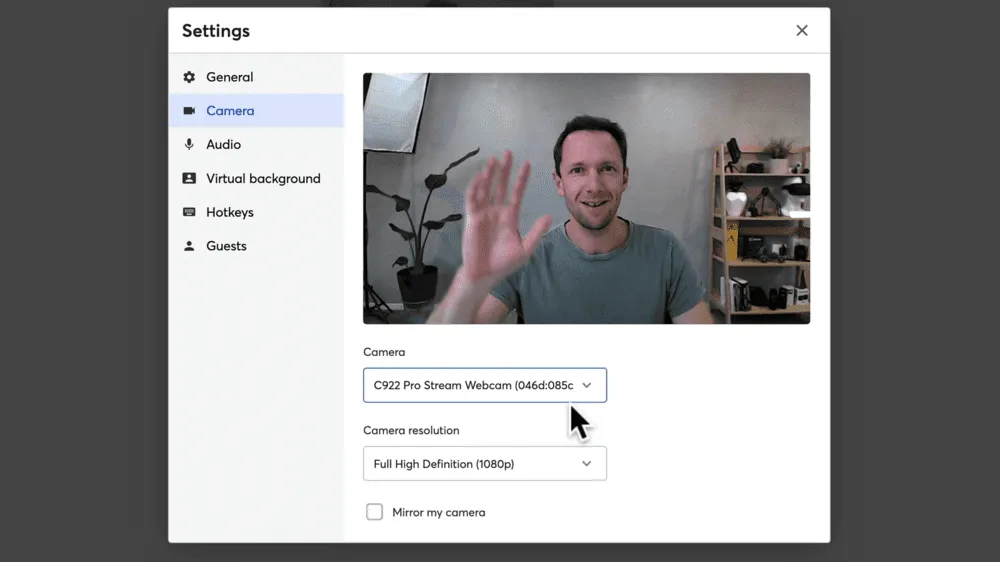The width and height of the screenshot is (1000, 562).
Task: Enable the Mirror my camera checkbox
Action: point(374,512)
